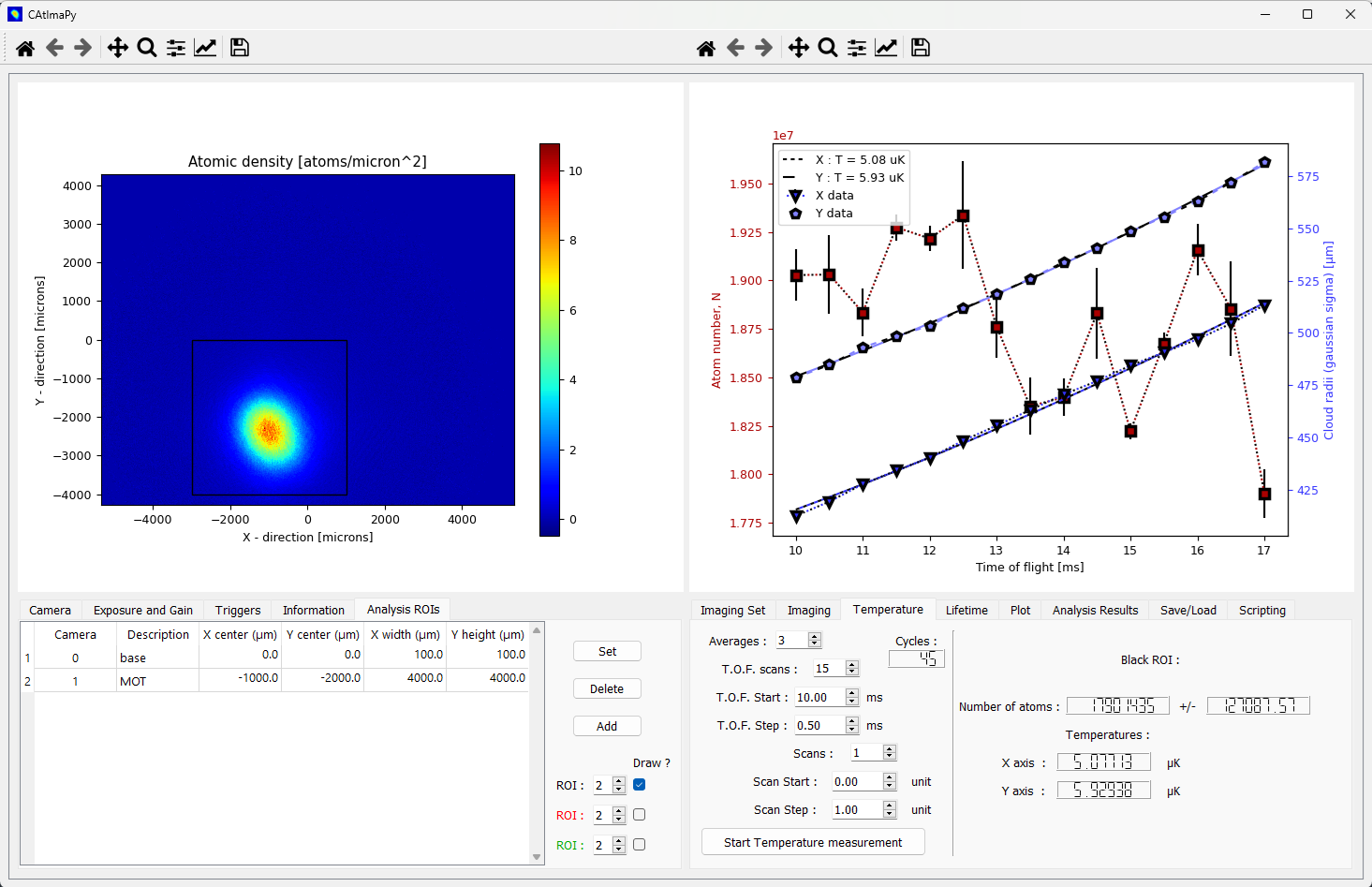
Task: Click the left plot's Home reset icon
Action: tap(25, 48)
